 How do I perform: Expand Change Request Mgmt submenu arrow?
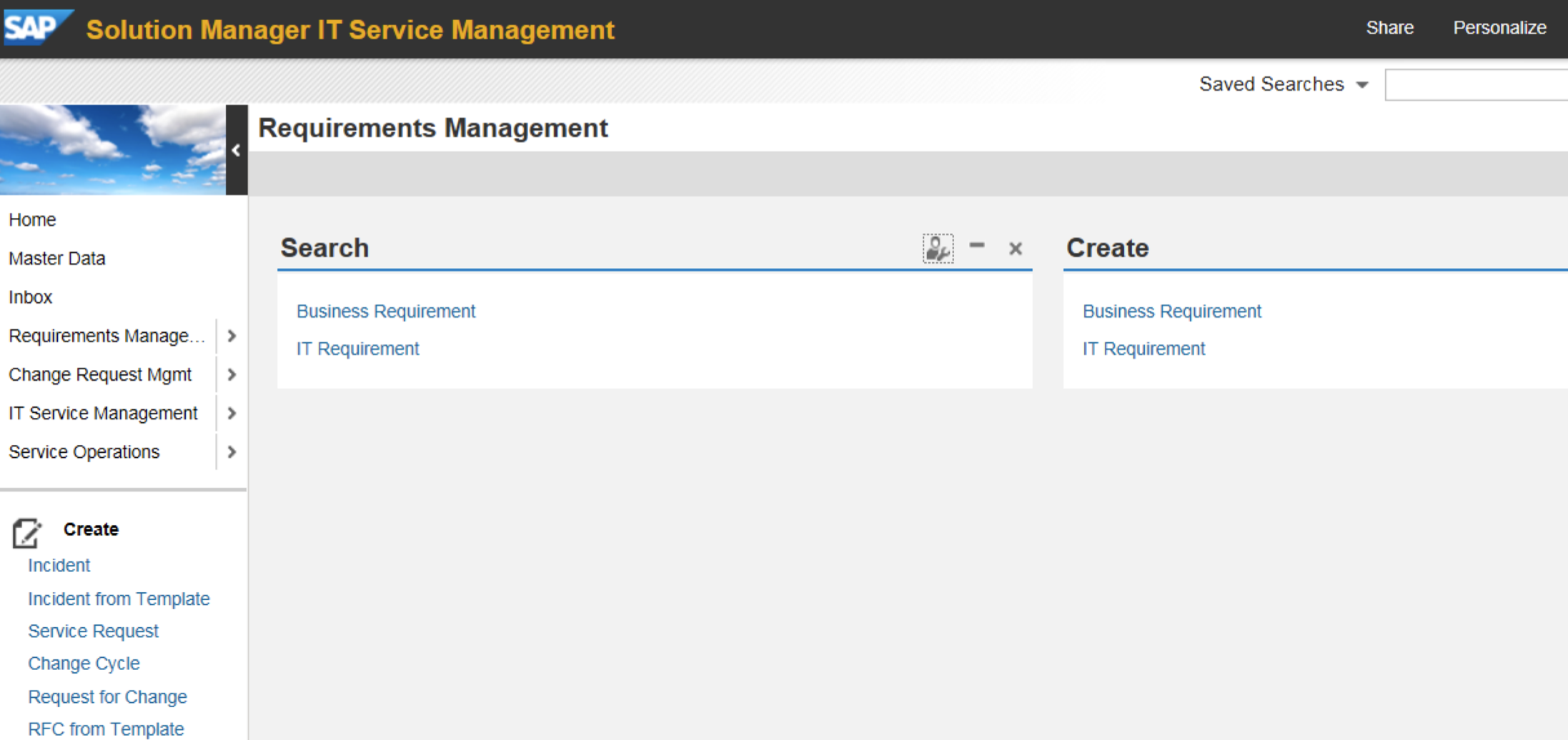pos(232,374)
